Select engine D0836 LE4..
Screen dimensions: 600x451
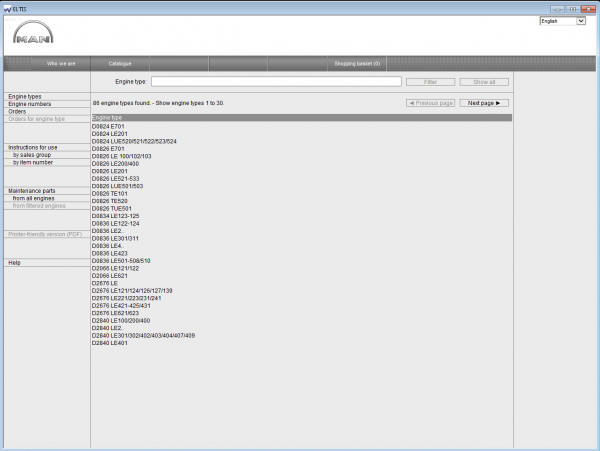tap(108, 246)
